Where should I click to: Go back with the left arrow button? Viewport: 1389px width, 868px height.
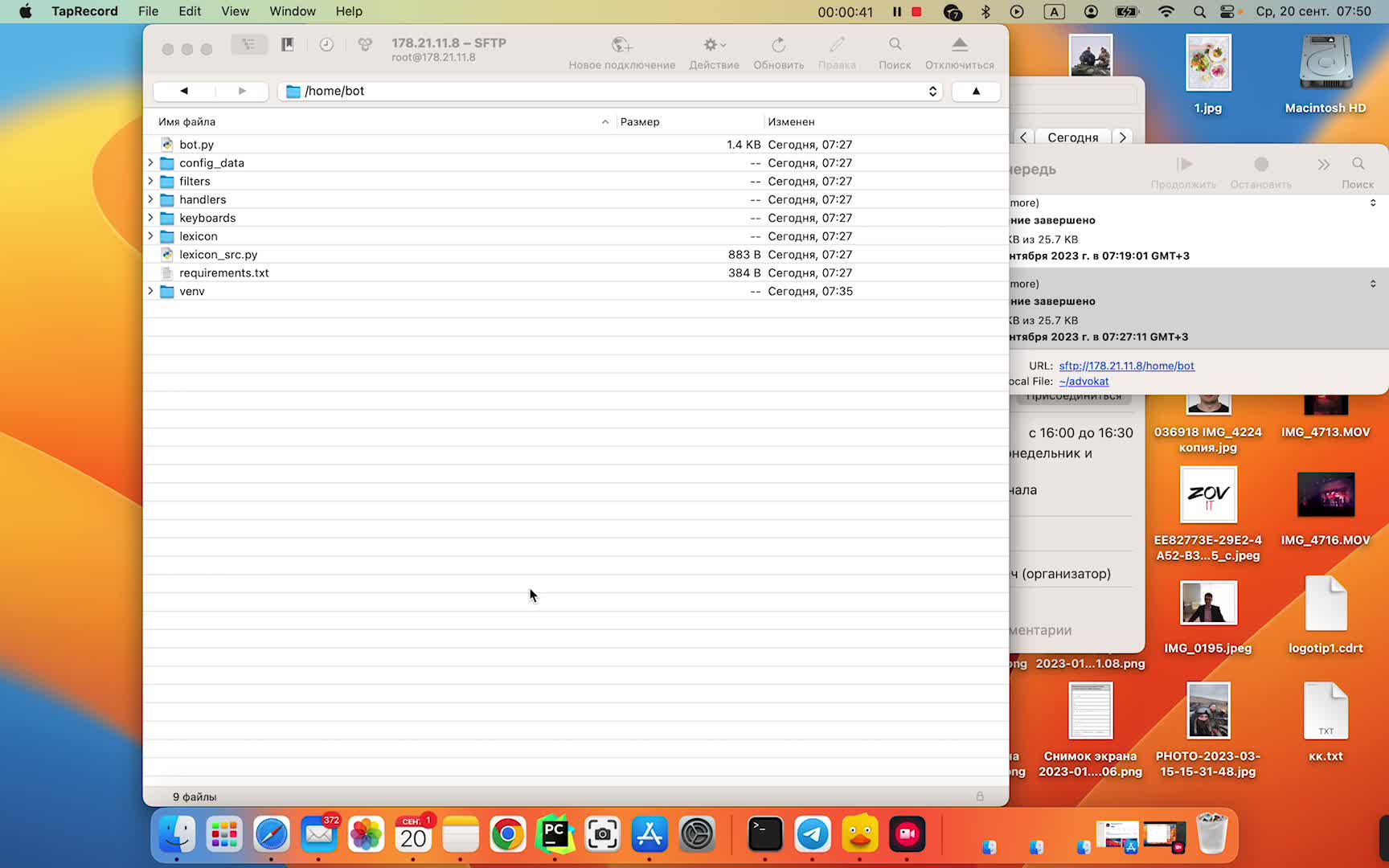point(183,91)
